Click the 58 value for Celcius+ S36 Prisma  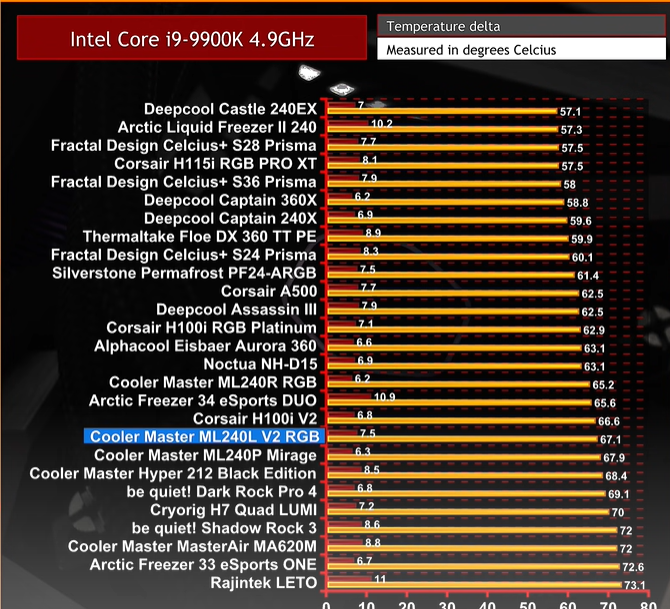(x=570, y=185)
